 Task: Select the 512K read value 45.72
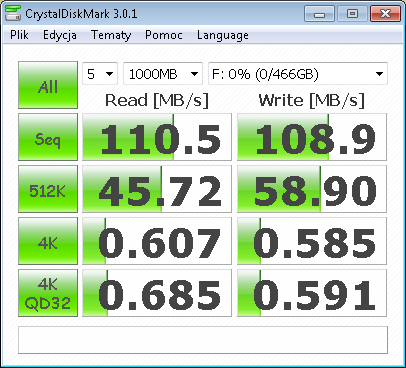(157, 189)
